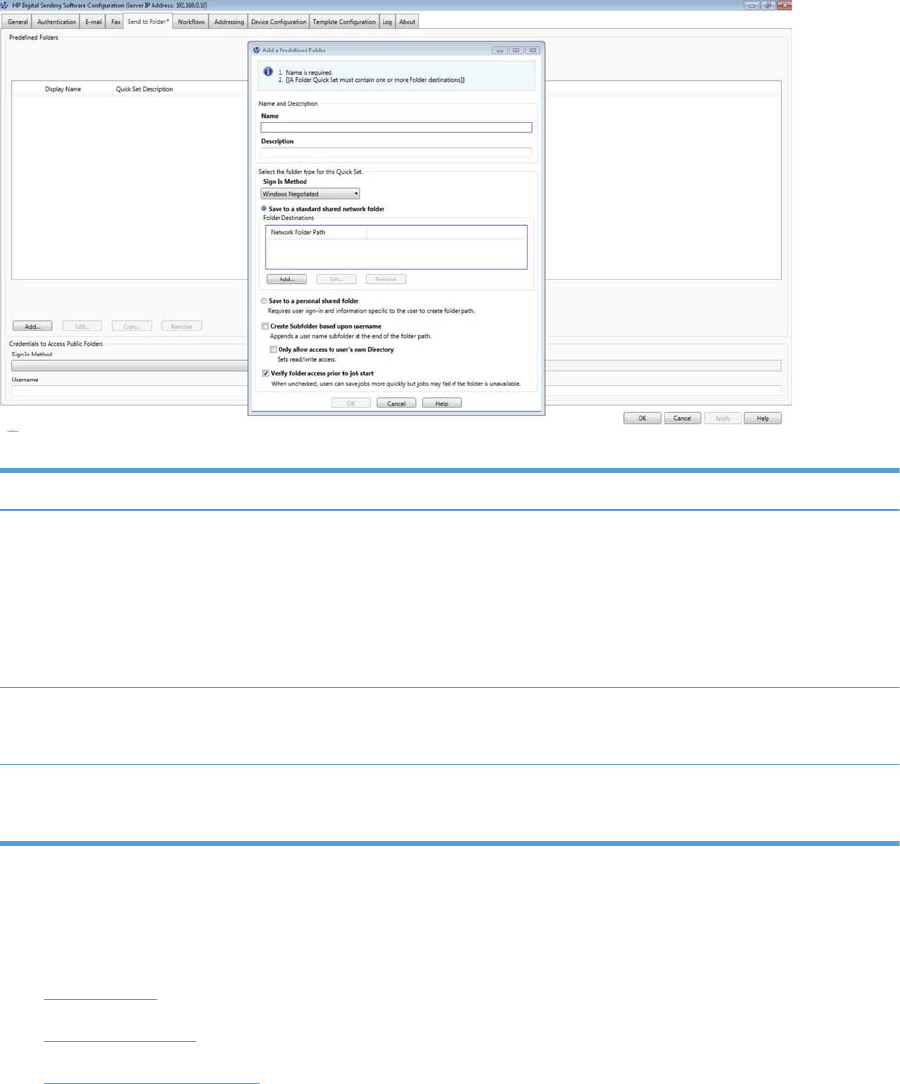
Task: Click Cancel in the main configuration window
Action: coord(682,418)
